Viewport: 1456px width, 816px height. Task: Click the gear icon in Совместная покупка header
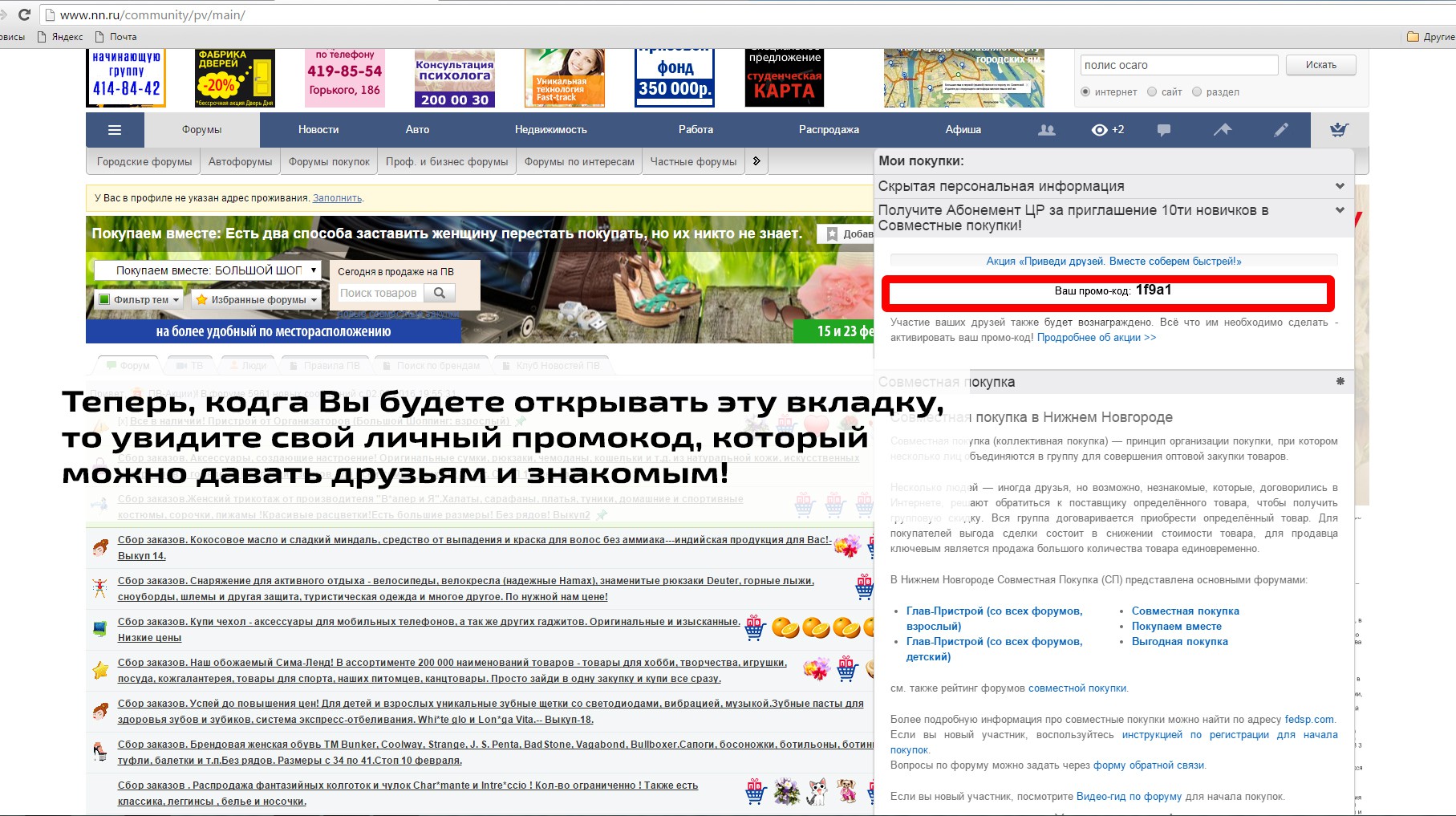point(1340,382)
